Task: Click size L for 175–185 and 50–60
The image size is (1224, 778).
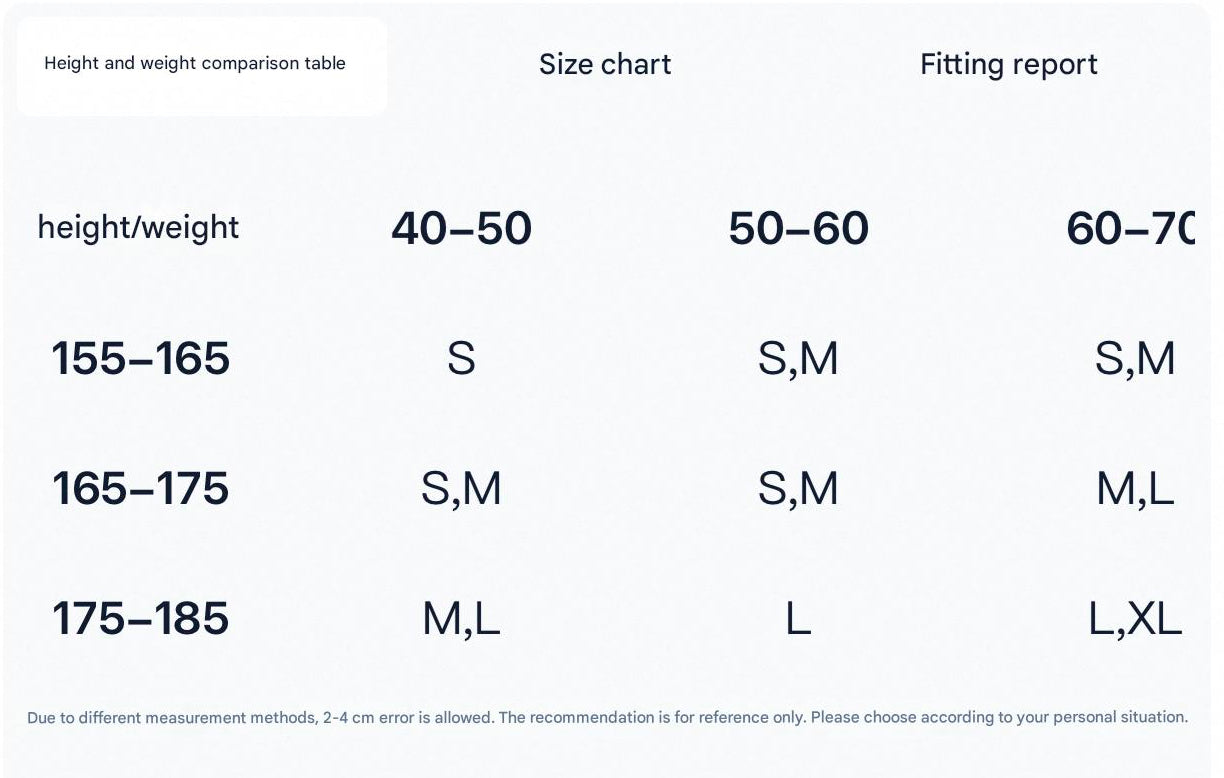Action: pos(798,619)
